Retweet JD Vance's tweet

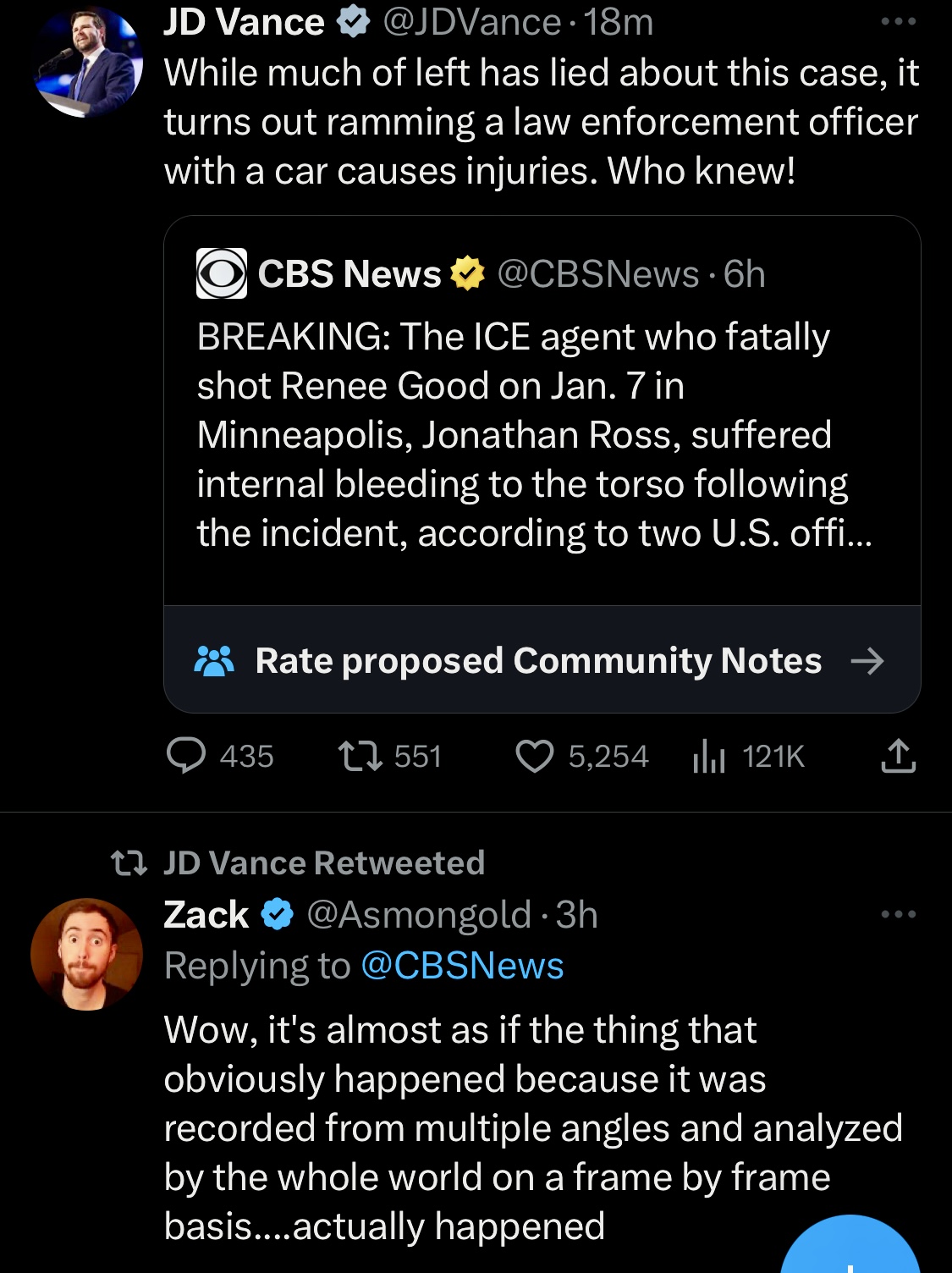point(360,756)
